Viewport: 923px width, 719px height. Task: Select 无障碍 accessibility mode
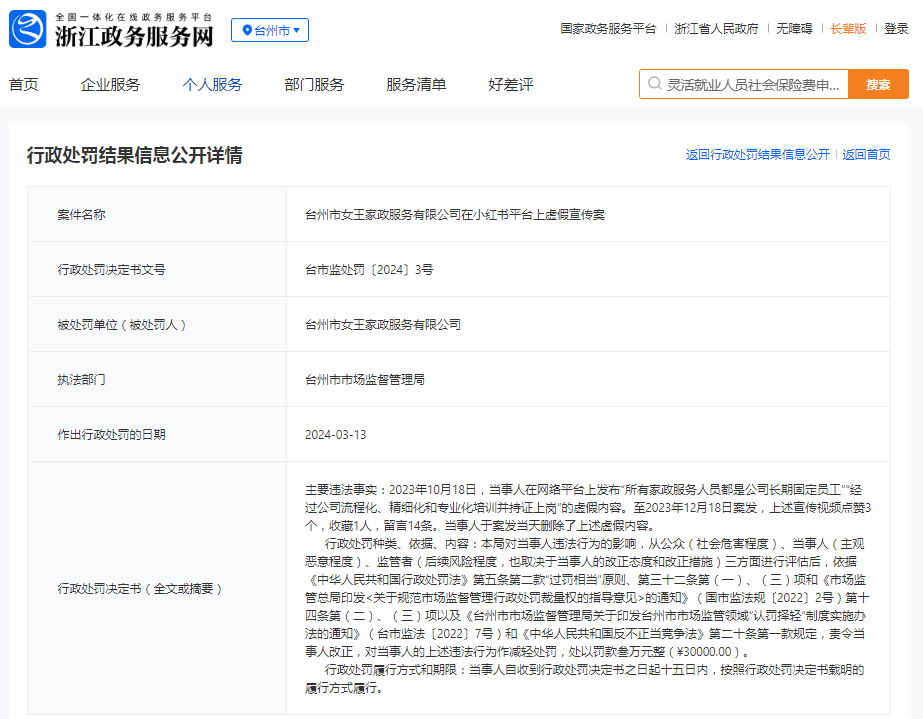tap(794, 28)
